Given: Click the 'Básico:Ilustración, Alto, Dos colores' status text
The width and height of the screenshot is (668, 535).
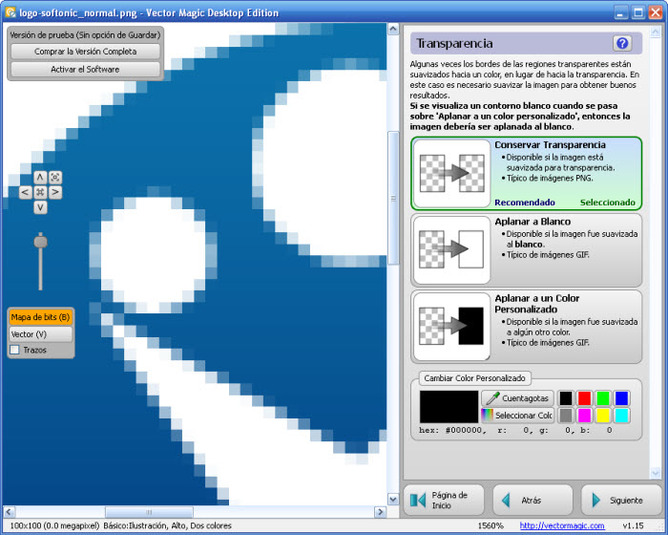Looking at the screenshot, I should (x=167, y=526).
